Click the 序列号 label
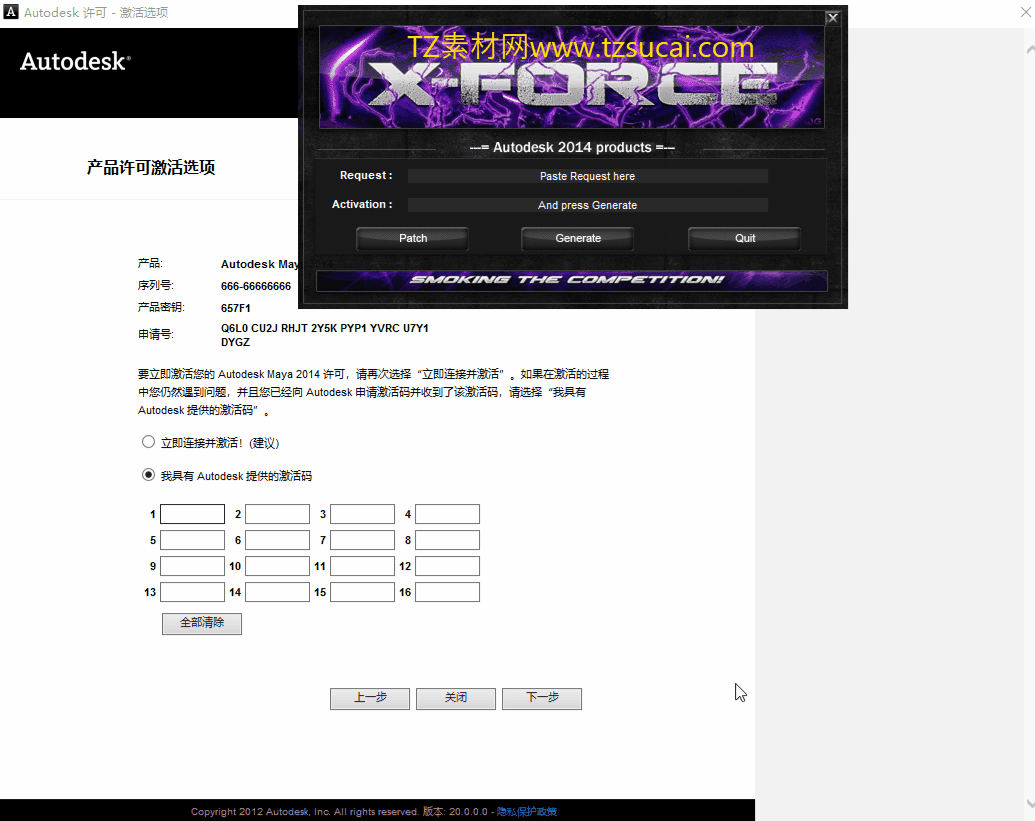This screenshot has width=1035, height=821. 156,286
